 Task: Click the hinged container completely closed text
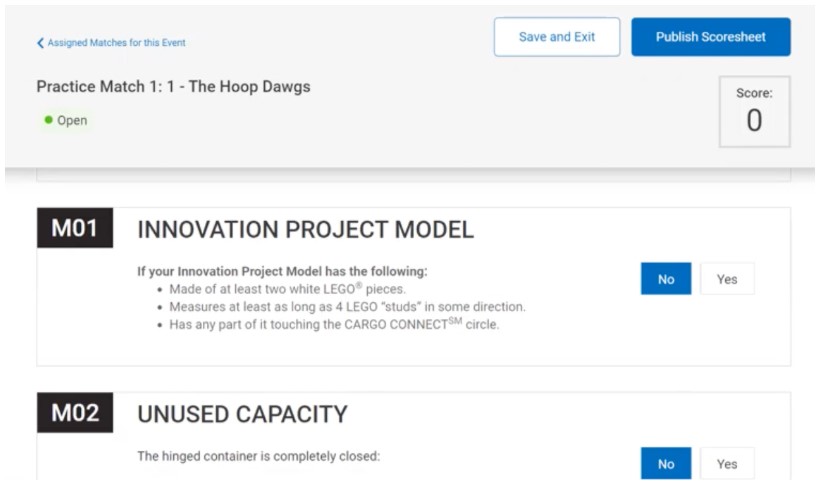[x=258, y=457]
